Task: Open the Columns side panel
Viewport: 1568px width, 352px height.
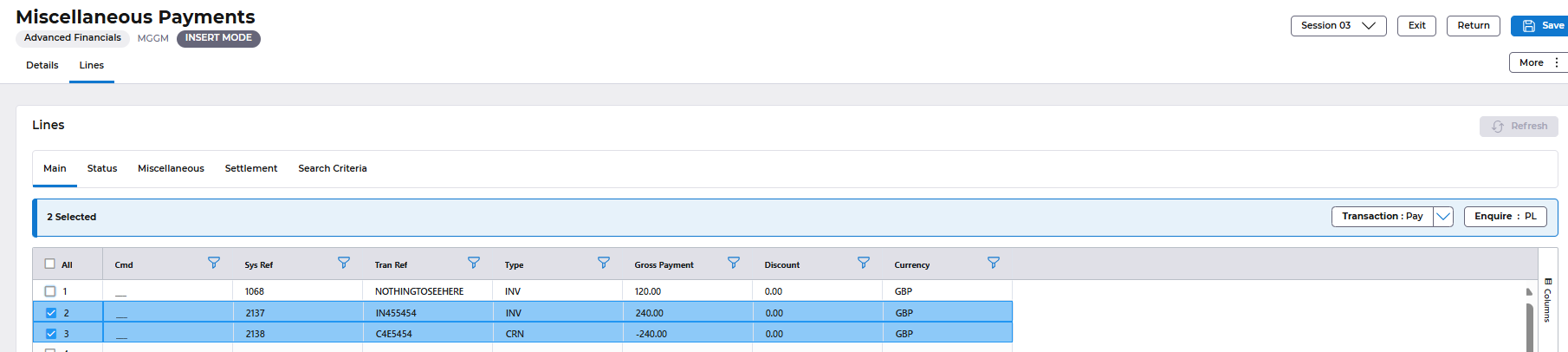Action: [1547, 300]
